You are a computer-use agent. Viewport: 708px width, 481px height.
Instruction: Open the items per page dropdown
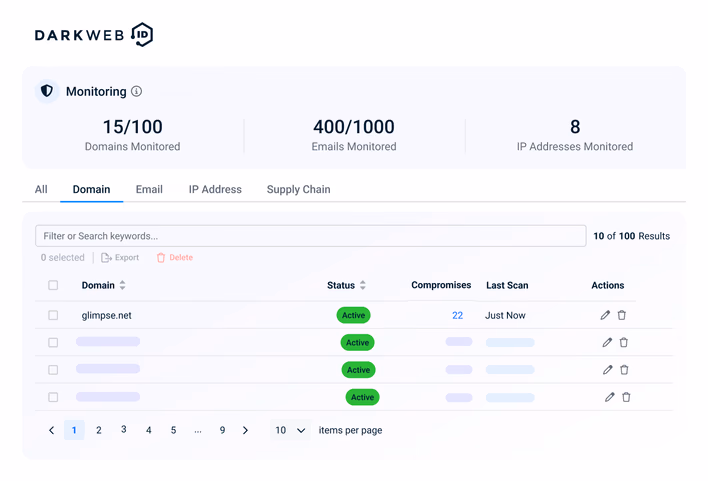click(x=290, y=430)
